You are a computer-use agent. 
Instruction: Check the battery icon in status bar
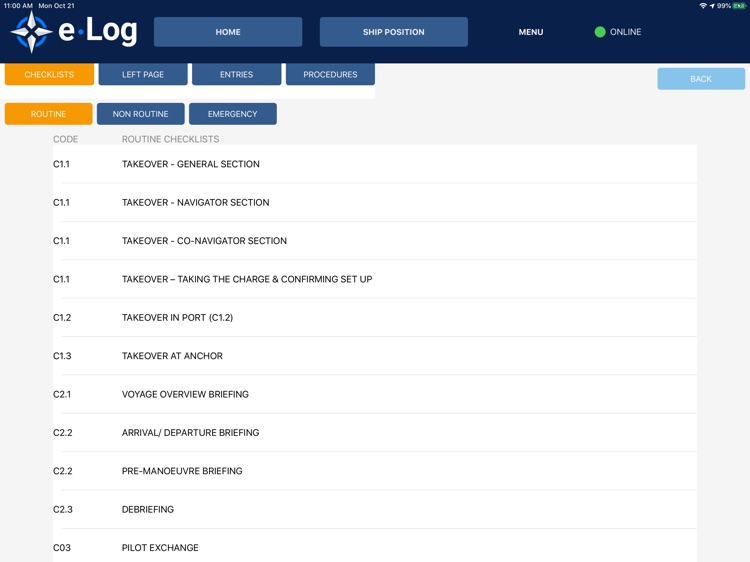[739, 6]
